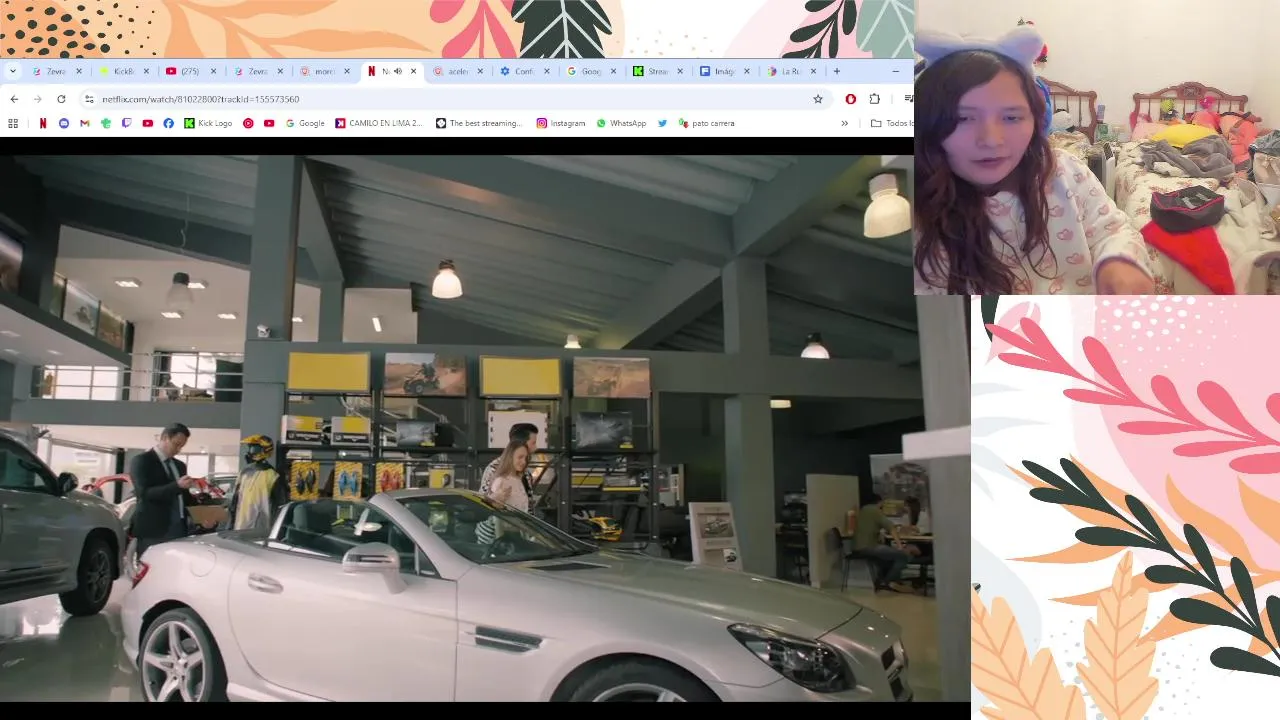
Task: Click the forward navigation arrow
Action: (x=37, y=99)
